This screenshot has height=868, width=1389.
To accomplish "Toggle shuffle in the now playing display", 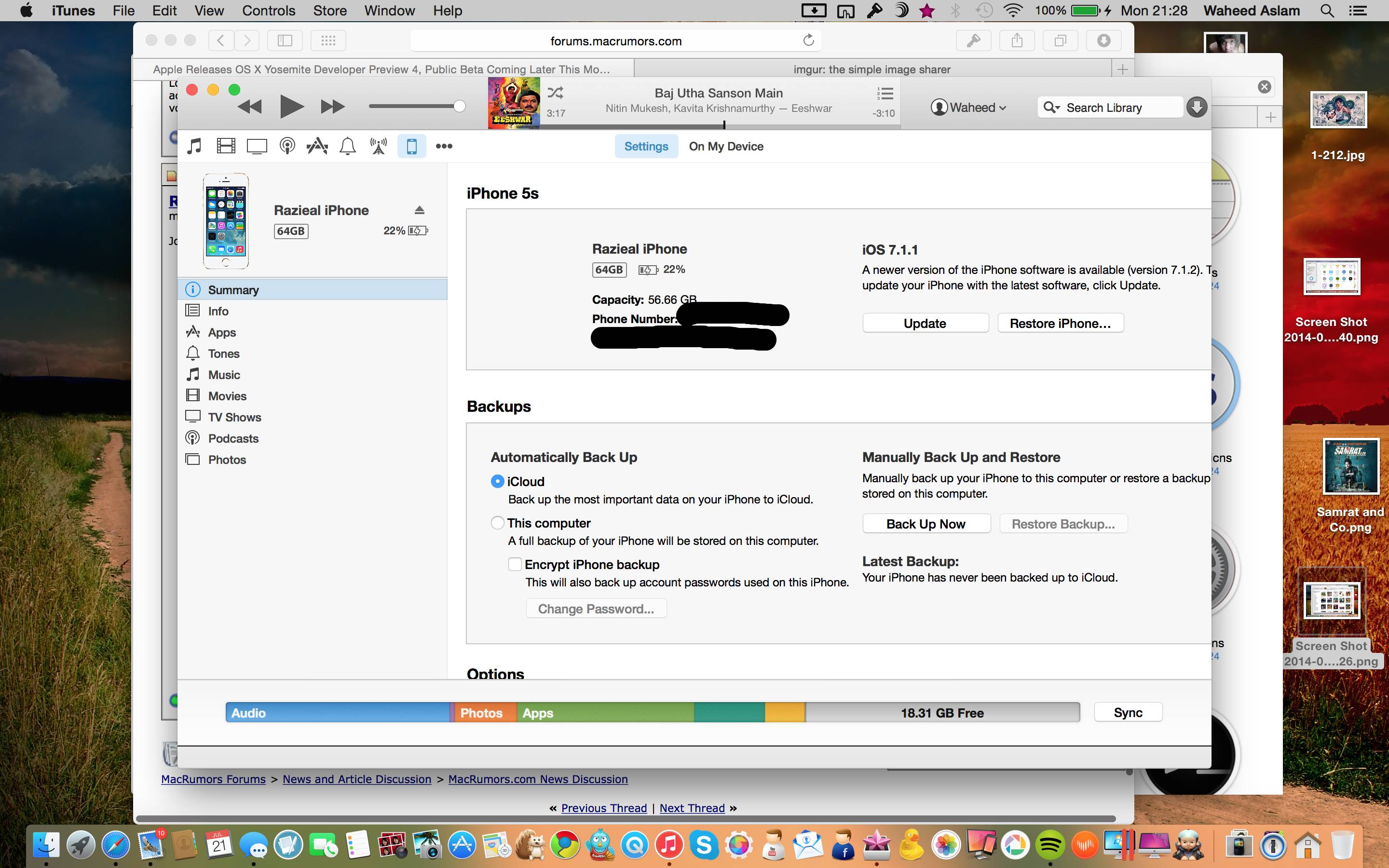I will coord(555,93).
